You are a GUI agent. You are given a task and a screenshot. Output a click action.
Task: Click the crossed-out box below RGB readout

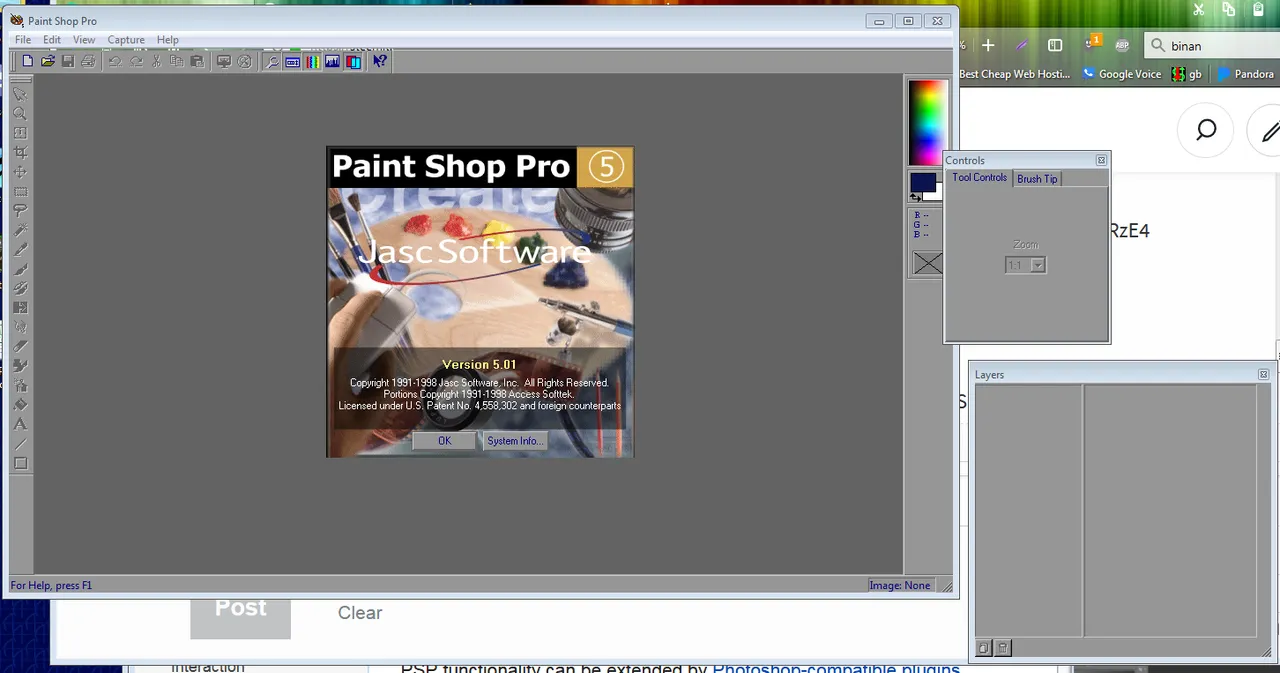pyautogui.click(x=928, y=263)
